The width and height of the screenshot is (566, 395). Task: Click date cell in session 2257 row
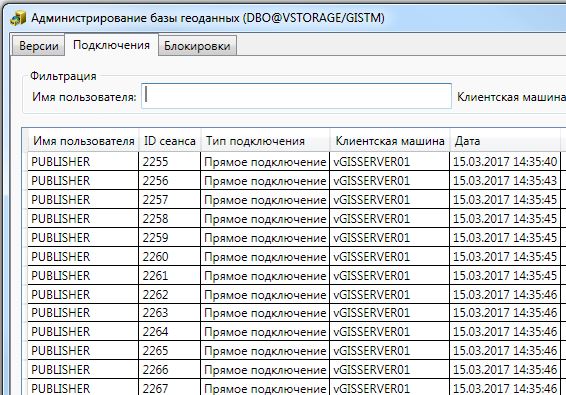coord(505,200)
